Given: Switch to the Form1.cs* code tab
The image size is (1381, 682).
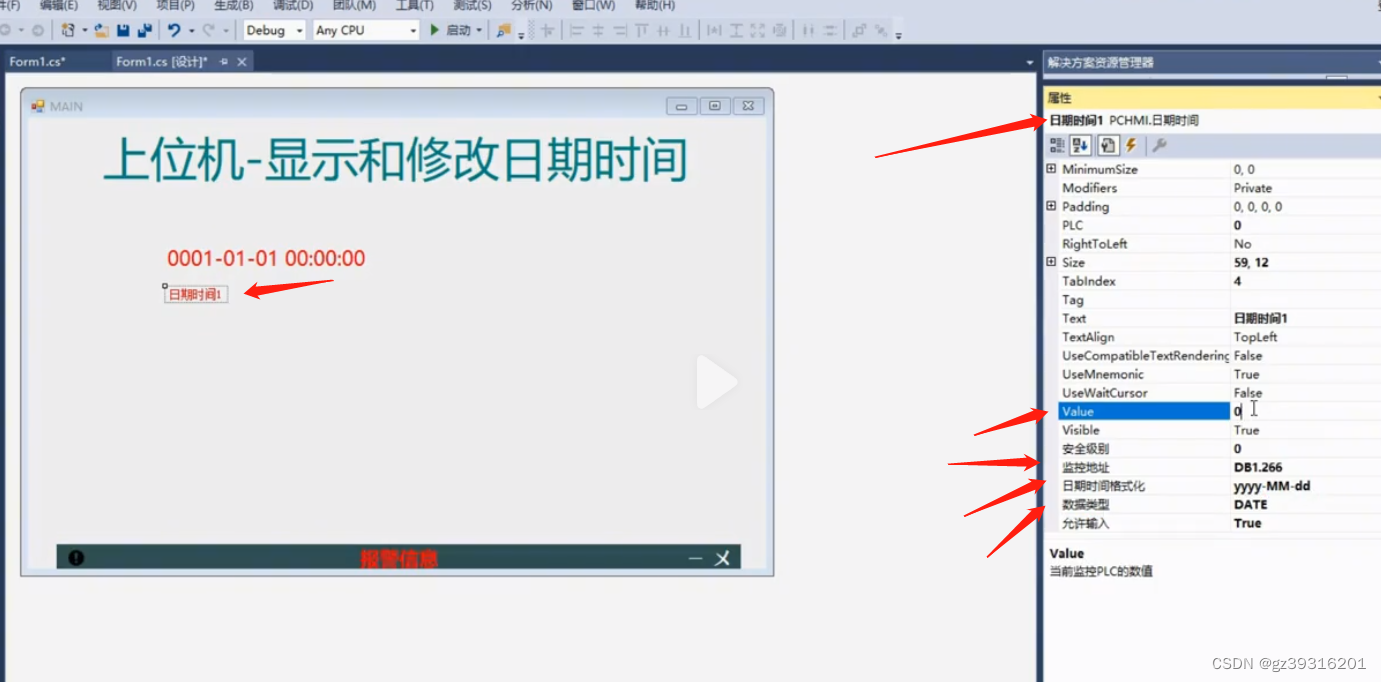Looking at the screenshot, I should click(x=38, y=62).
